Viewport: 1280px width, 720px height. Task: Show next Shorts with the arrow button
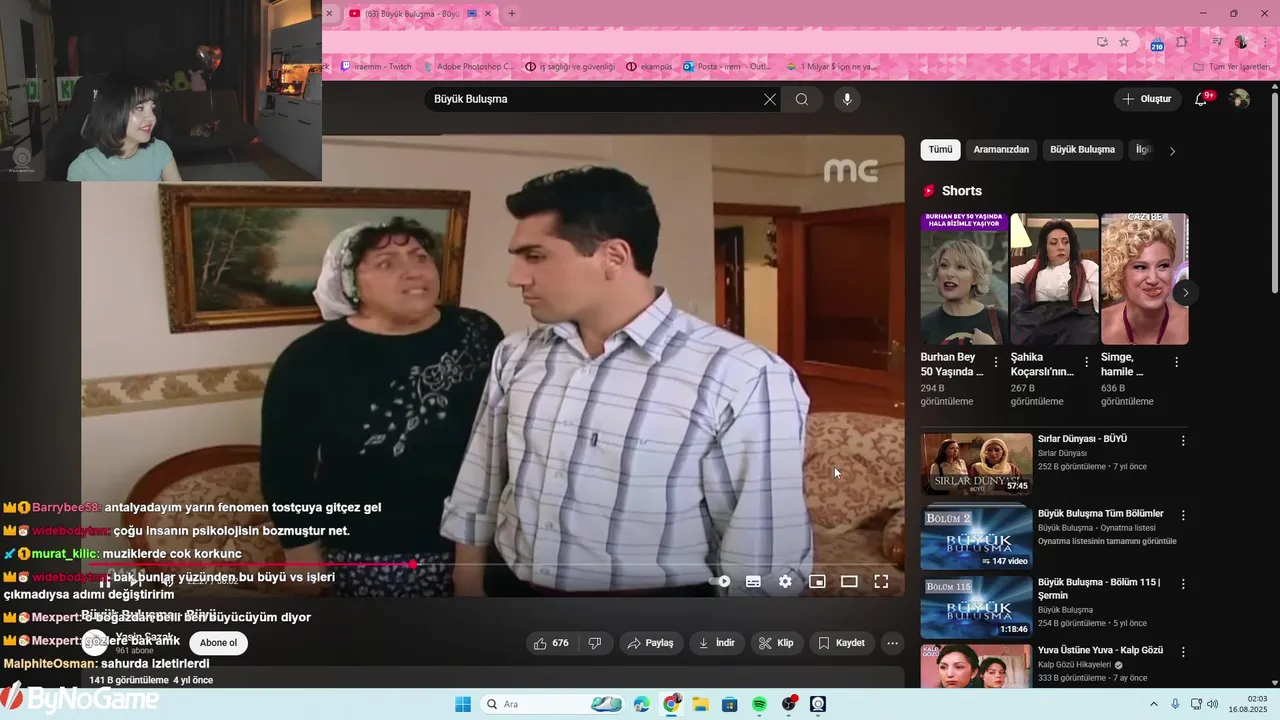click(1185, 293)
